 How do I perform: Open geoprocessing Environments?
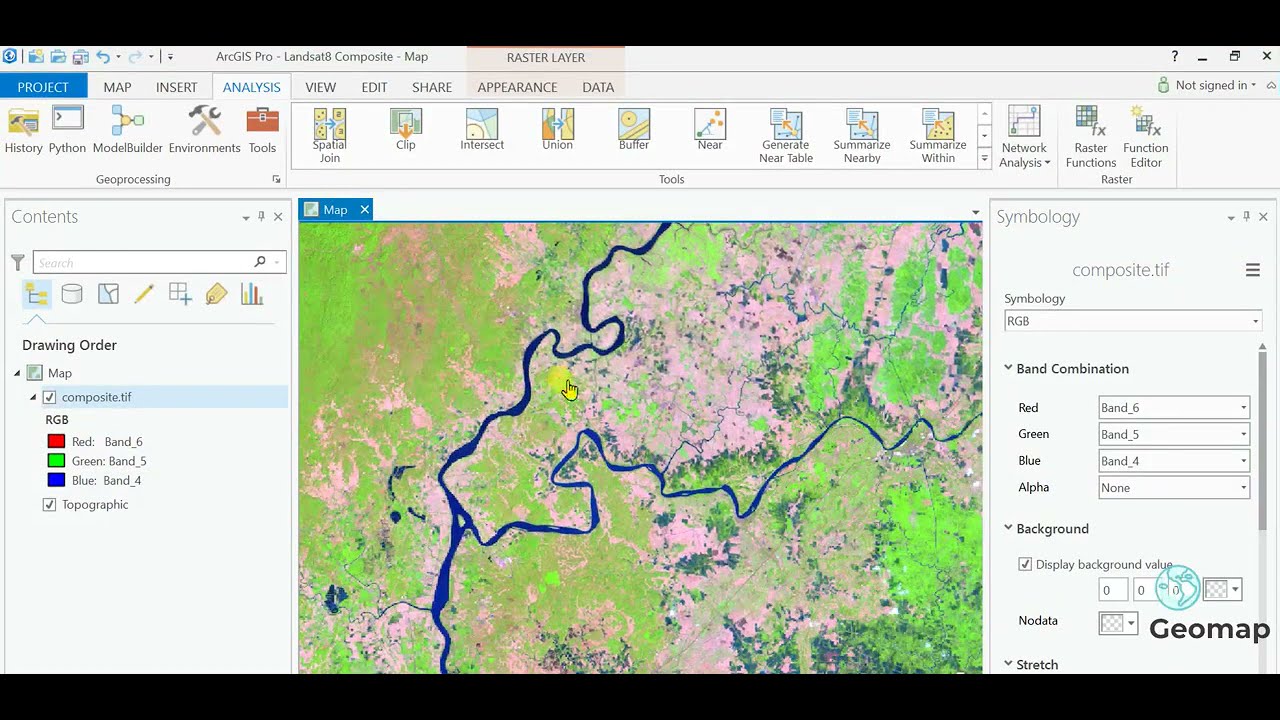click(x=204, y=131)
